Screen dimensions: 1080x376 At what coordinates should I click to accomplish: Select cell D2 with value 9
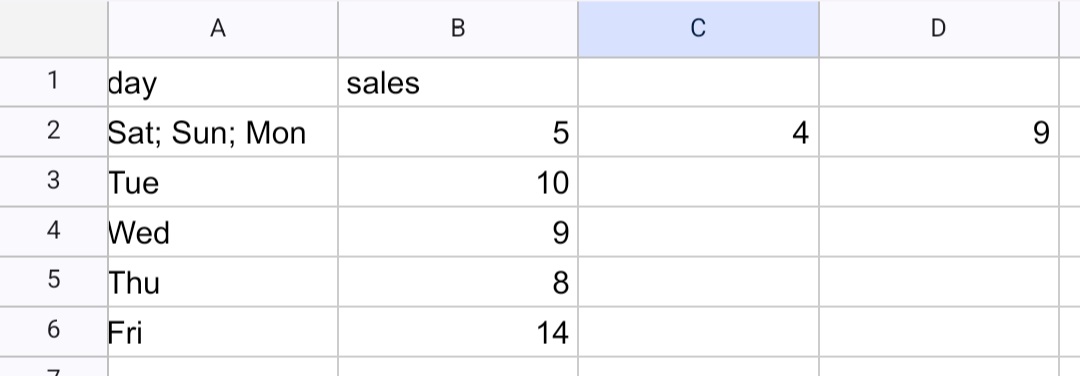[939, 132]
